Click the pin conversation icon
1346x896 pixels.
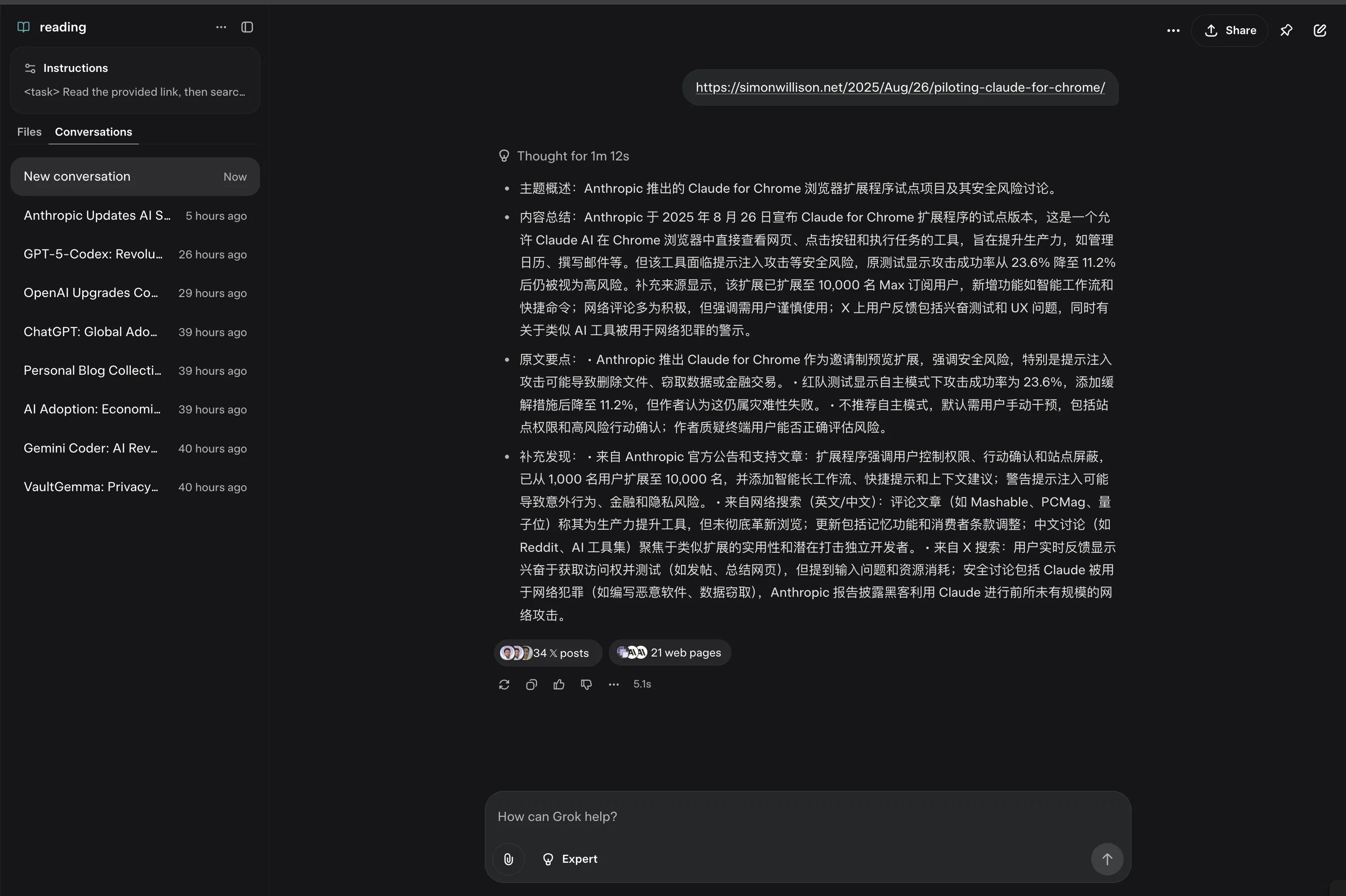click(x=1286, y=30)
